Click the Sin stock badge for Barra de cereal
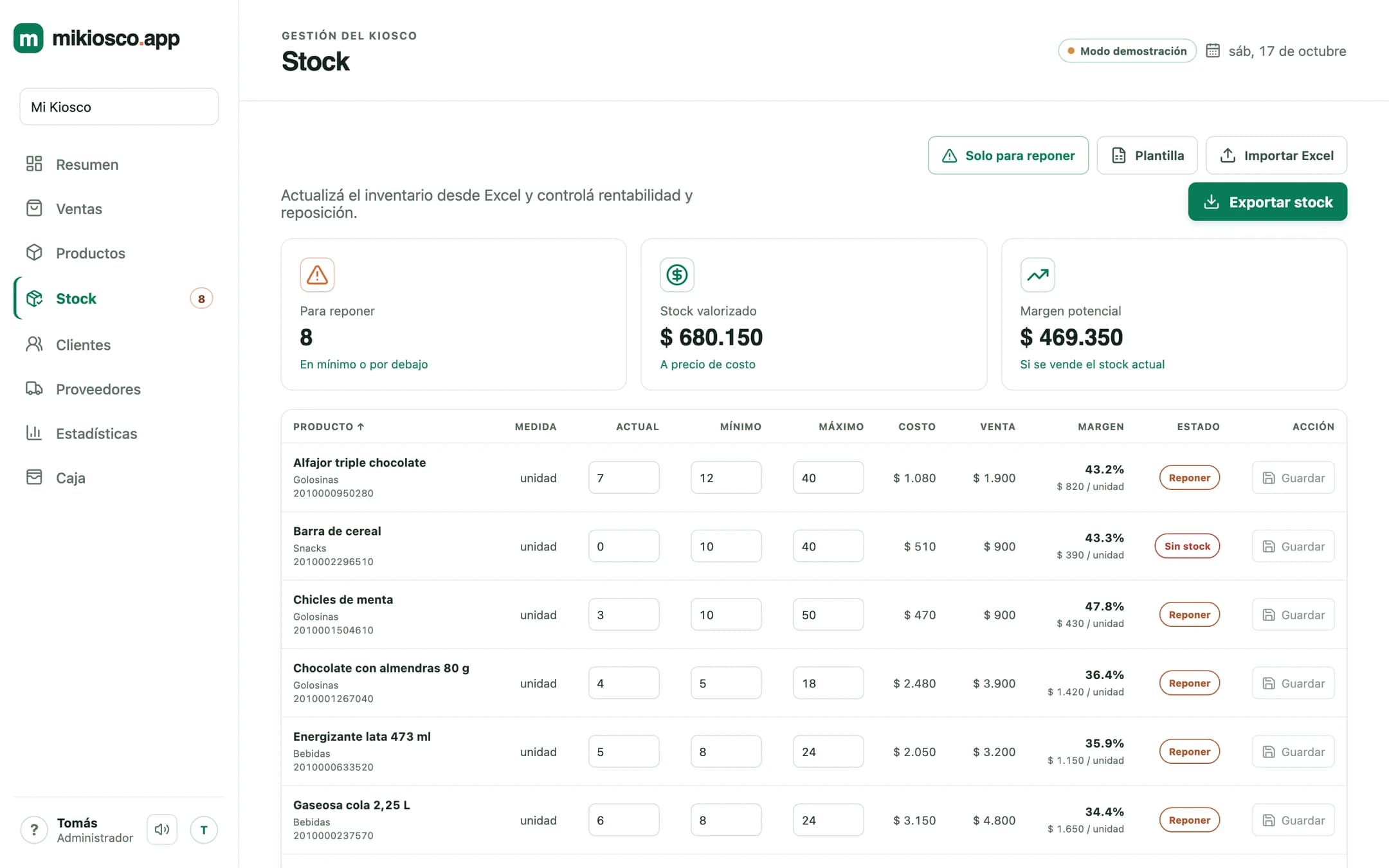1389x868 pixels. click(x=1187, y=546)
